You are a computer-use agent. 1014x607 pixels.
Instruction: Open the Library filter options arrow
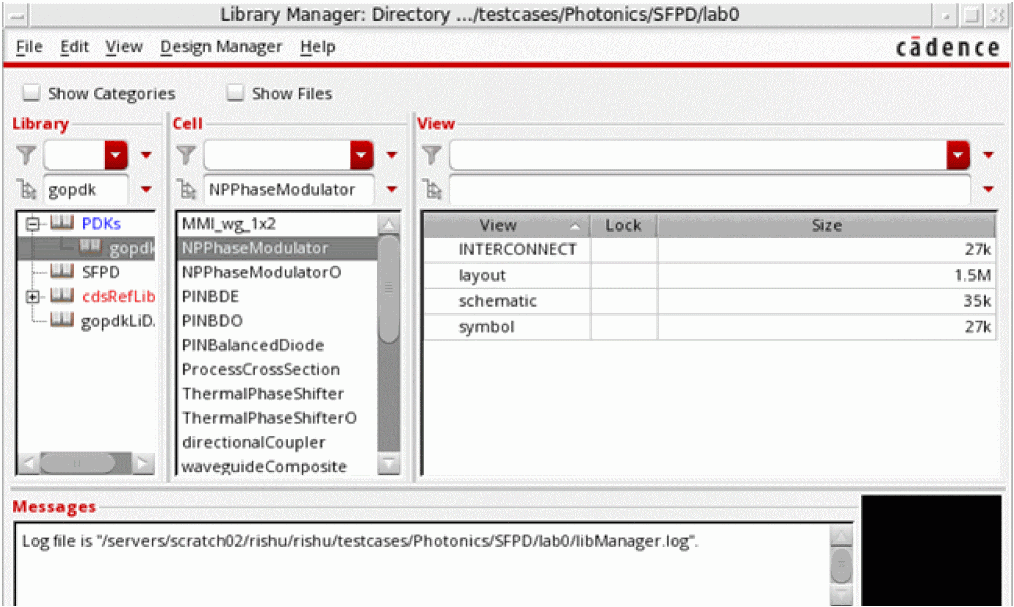tap(146, 155)
